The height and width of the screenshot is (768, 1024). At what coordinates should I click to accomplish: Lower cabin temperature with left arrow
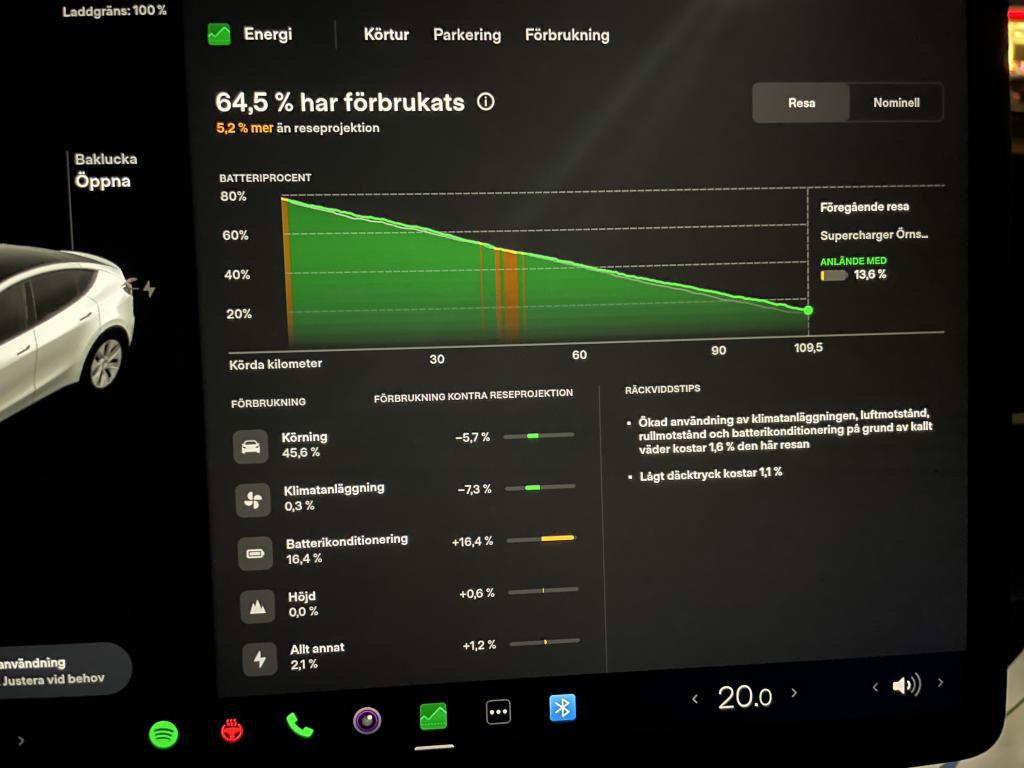(696, 699)
